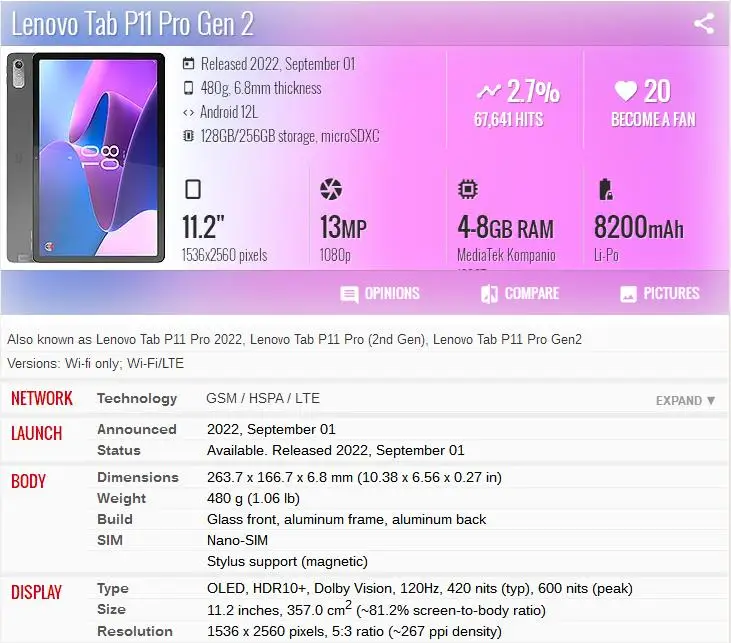Image resolution: width=731 pixels, height=643 pixels.
Task: Click the GSM / HSPA / LTE value
Action: pyautogui.click(x=263, y=398)
